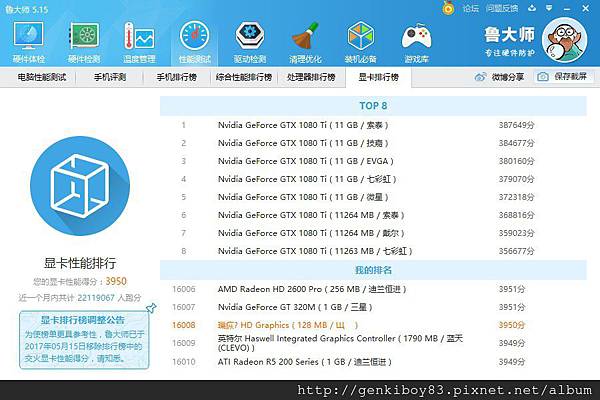Switch to the 综合性能排行榜 tab
Viewport: 600px width, 400px height.
(x=244, y=77)
